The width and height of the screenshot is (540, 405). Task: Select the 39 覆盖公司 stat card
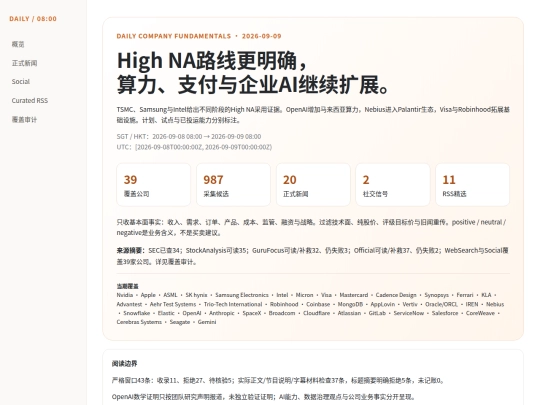(x=154, y=185)
